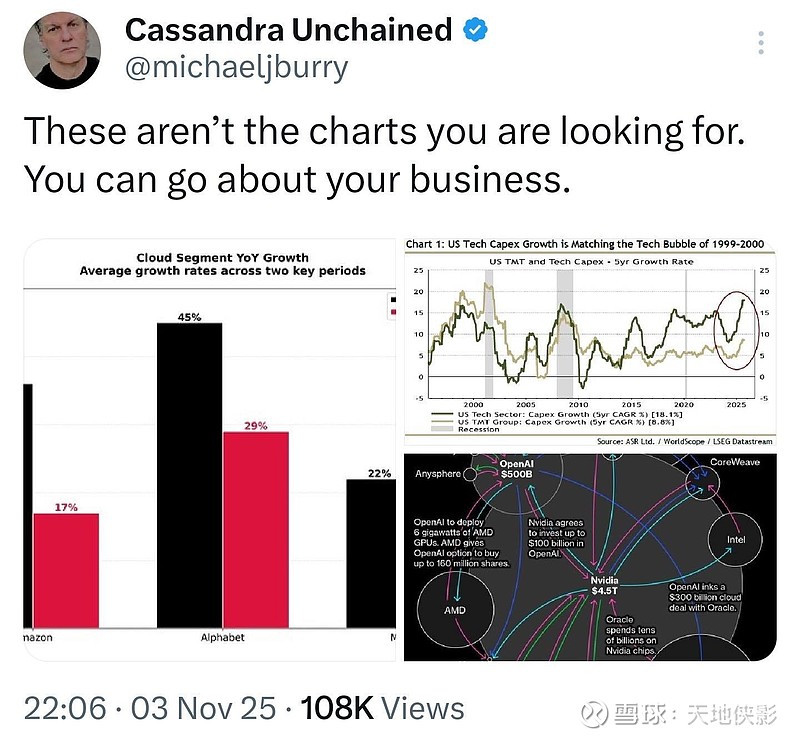This screenshot has width=800, height=739.
Task: Select the AMD circle in the diagram
Action: click(x=454, y=609)
